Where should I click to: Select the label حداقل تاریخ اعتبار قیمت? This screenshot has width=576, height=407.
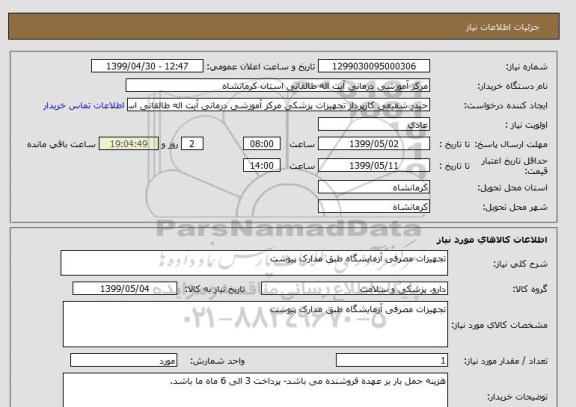(x=514, y=166)
